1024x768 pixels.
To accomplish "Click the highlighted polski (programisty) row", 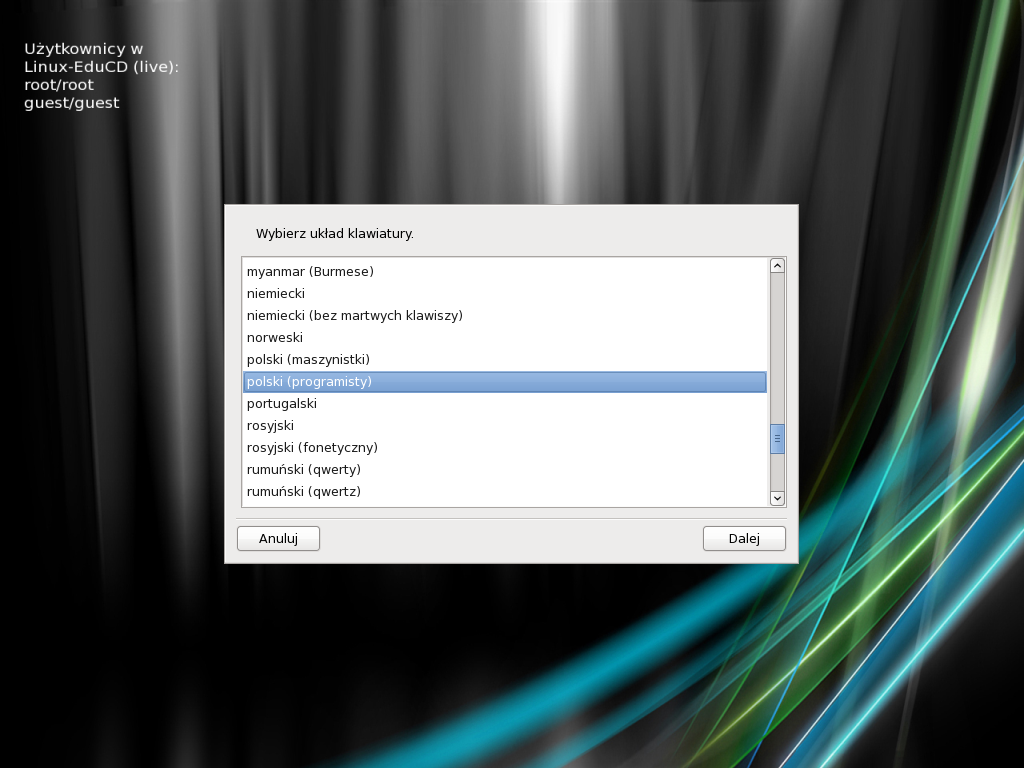I will click(505, 381).
